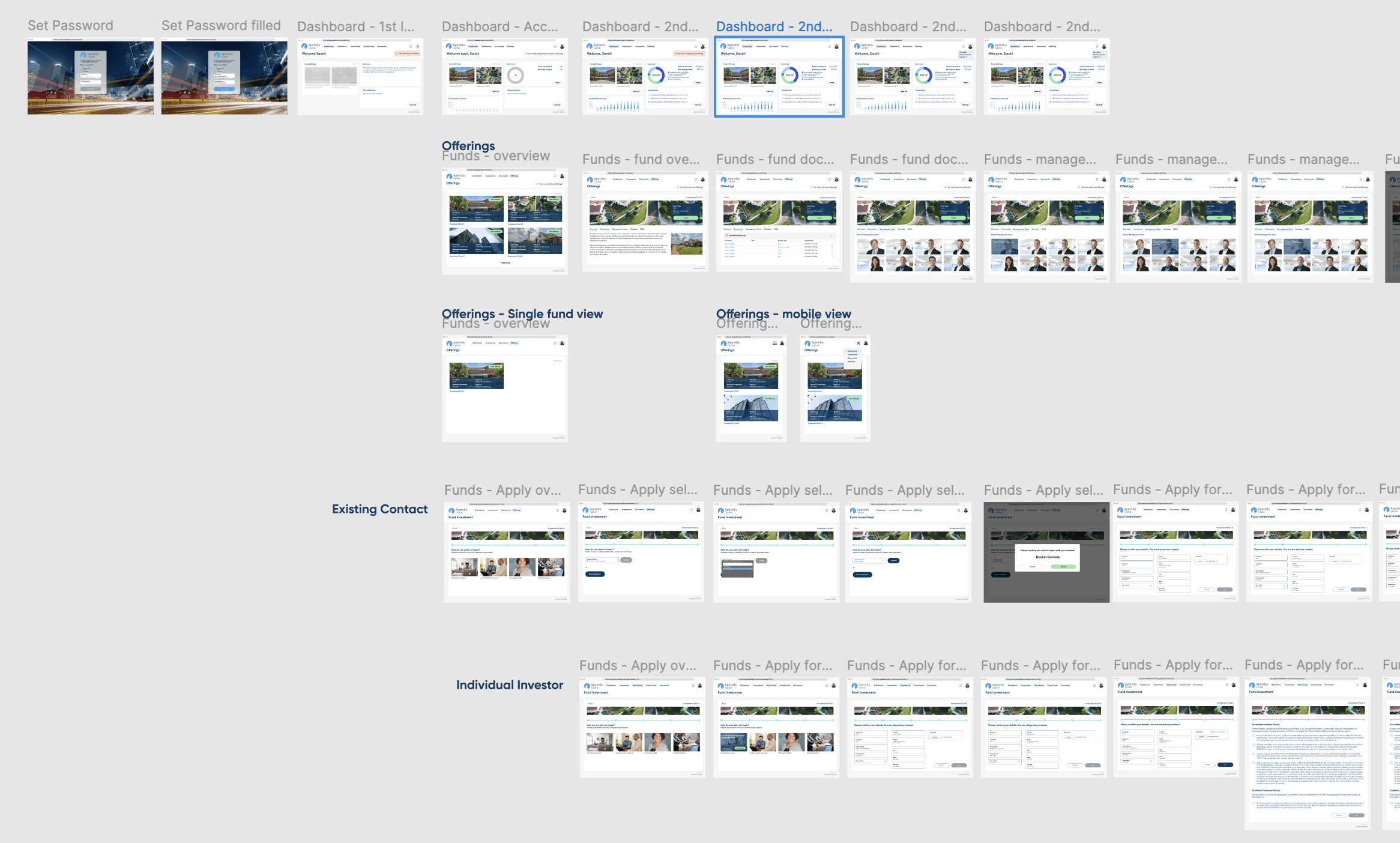Select the 'Set Password' frame label
The height and width of the screenshot is (843, 1400).
[70, 25]
